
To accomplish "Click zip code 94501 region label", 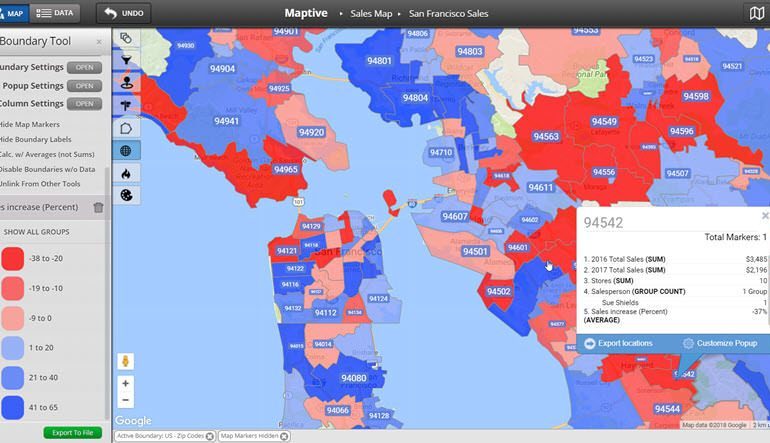I will (x=475, y=251).
